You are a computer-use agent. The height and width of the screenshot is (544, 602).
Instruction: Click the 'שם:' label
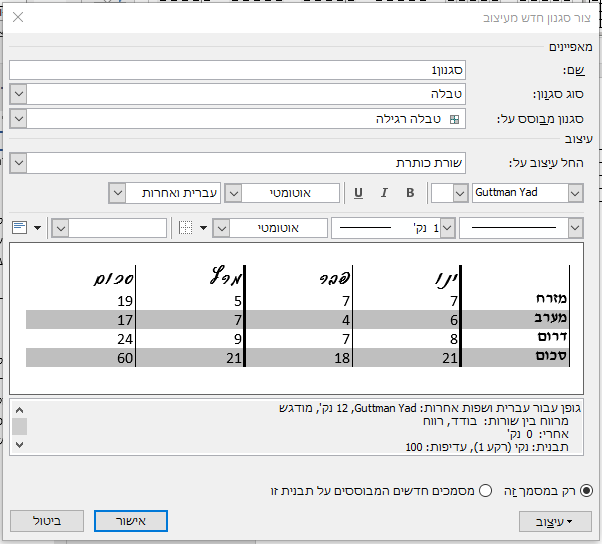pyautogui.click(x=574, y=70)
